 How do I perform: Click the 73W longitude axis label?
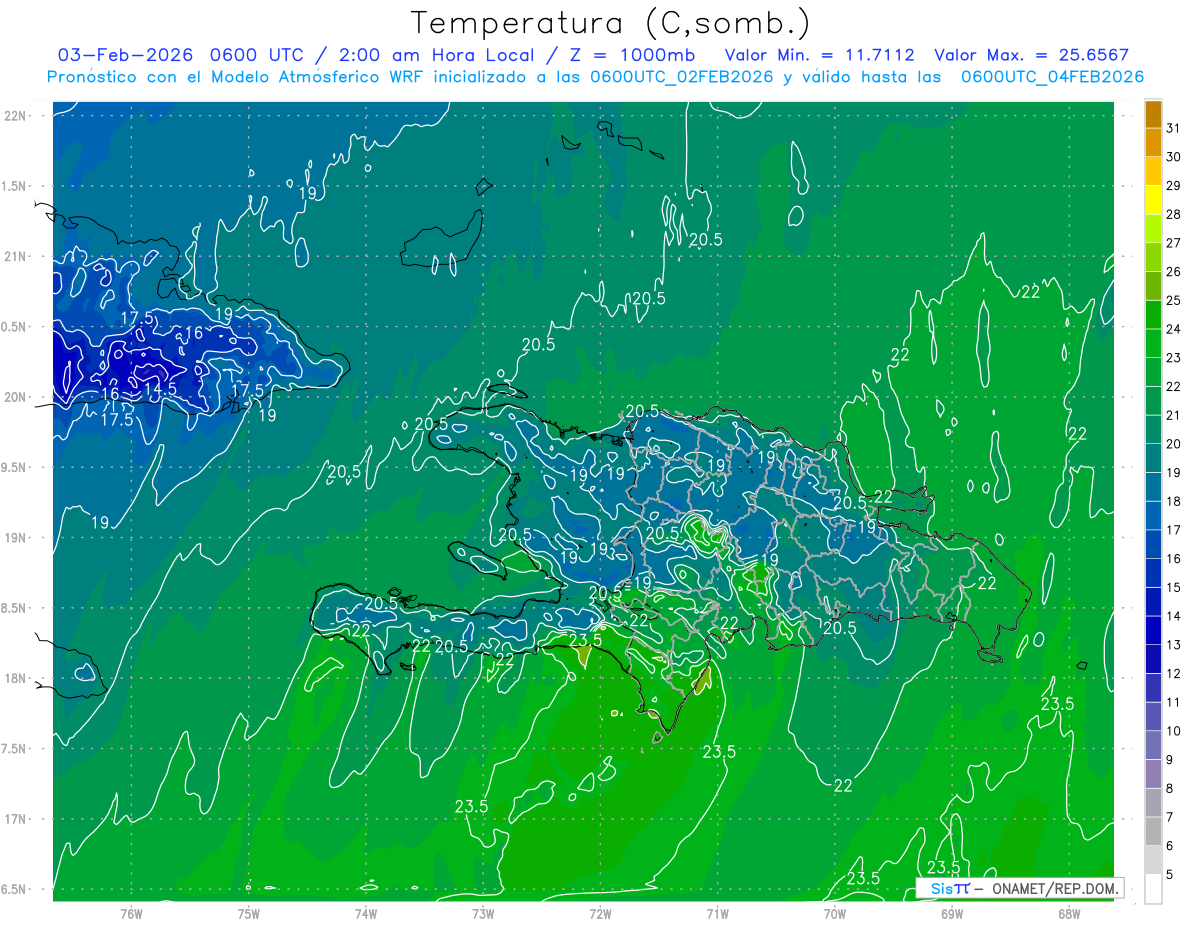click(x=483, y=913)
